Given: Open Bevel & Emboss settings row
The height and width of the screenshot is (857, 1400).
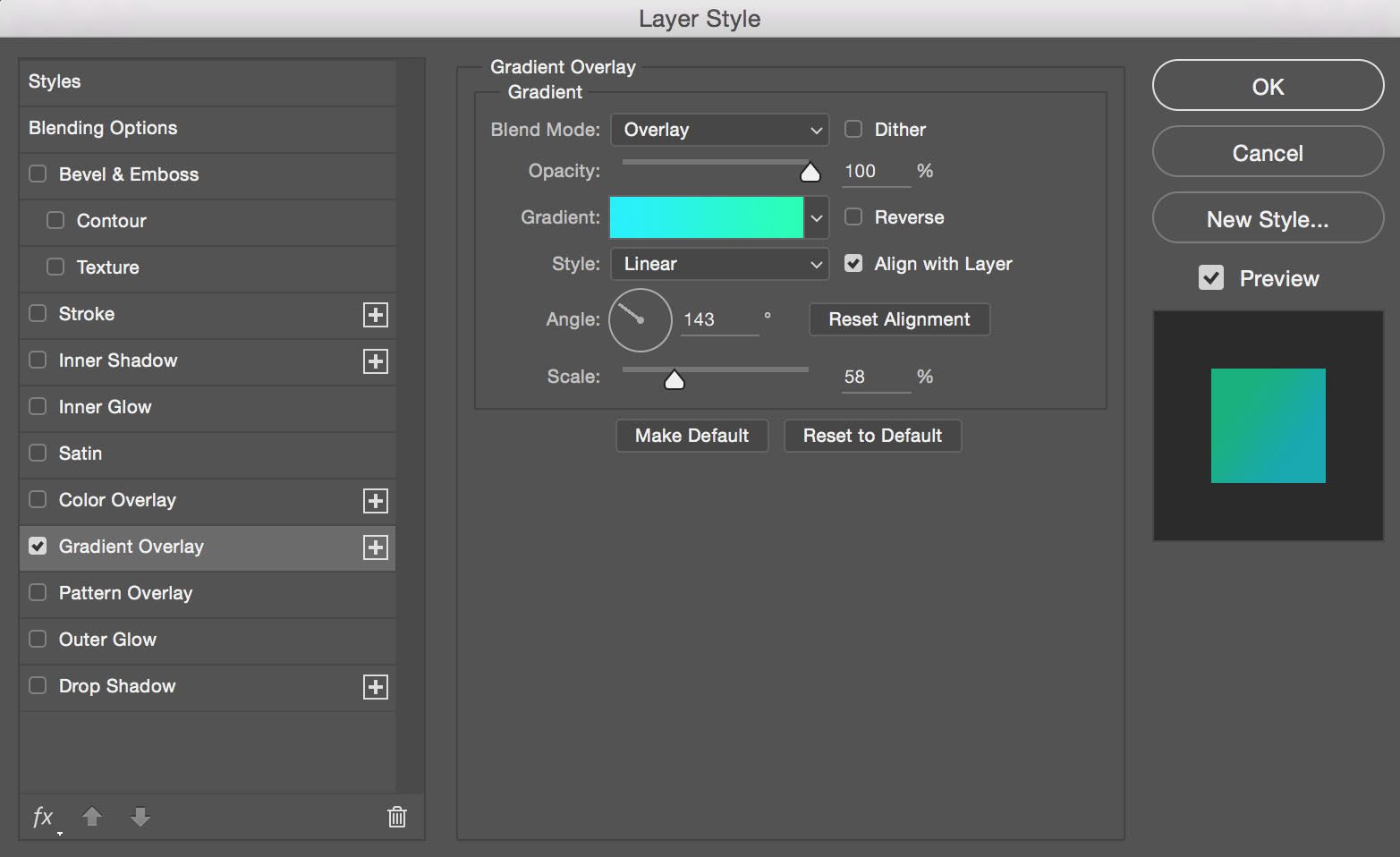Looking at the screenshot, I should pyautogui.click(x=208, y=174).
